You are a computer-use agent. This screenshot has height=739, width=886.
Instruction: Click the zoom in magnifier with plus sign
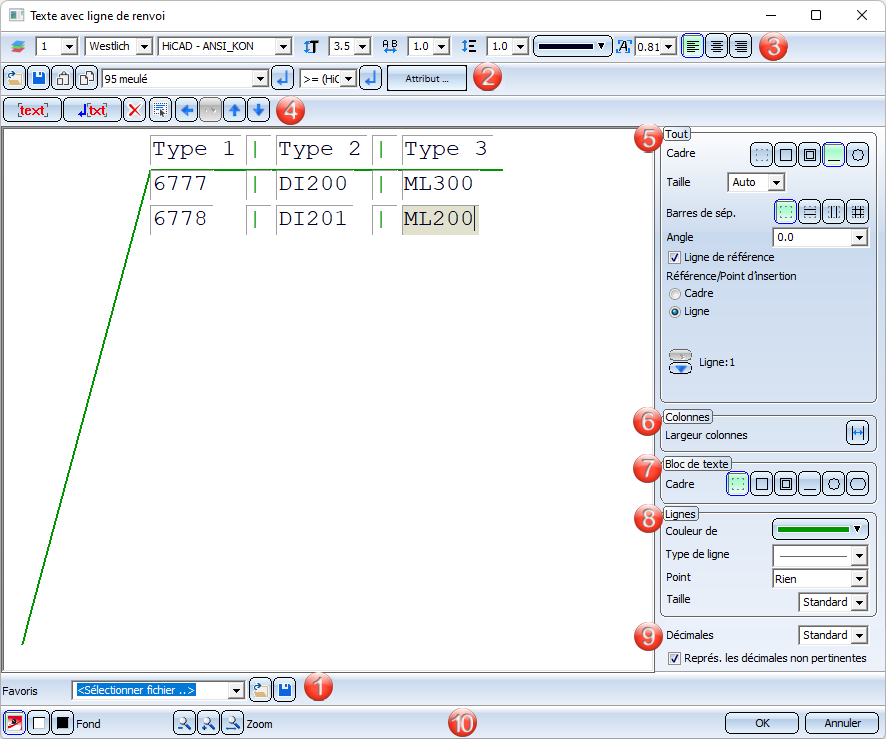208,723
